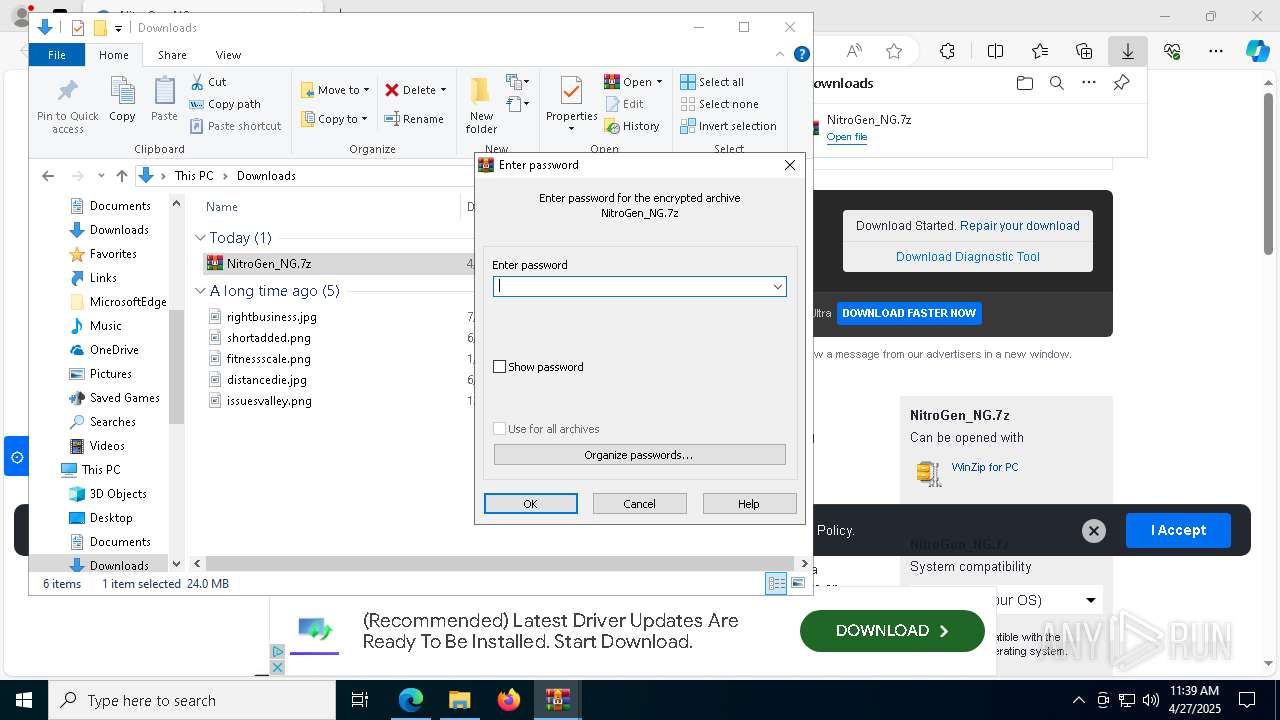Open Edge extensions puzzle icon
1280x720 pixels.
click(947, 51)
